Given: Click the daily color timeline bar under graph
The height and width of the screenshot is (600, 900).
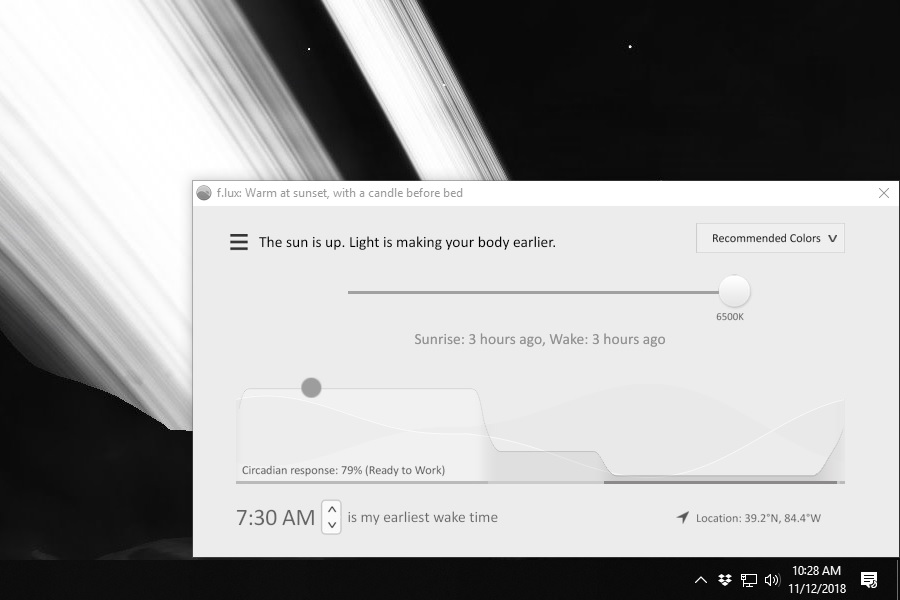Looking at the screenshot, I should (540, 482).
